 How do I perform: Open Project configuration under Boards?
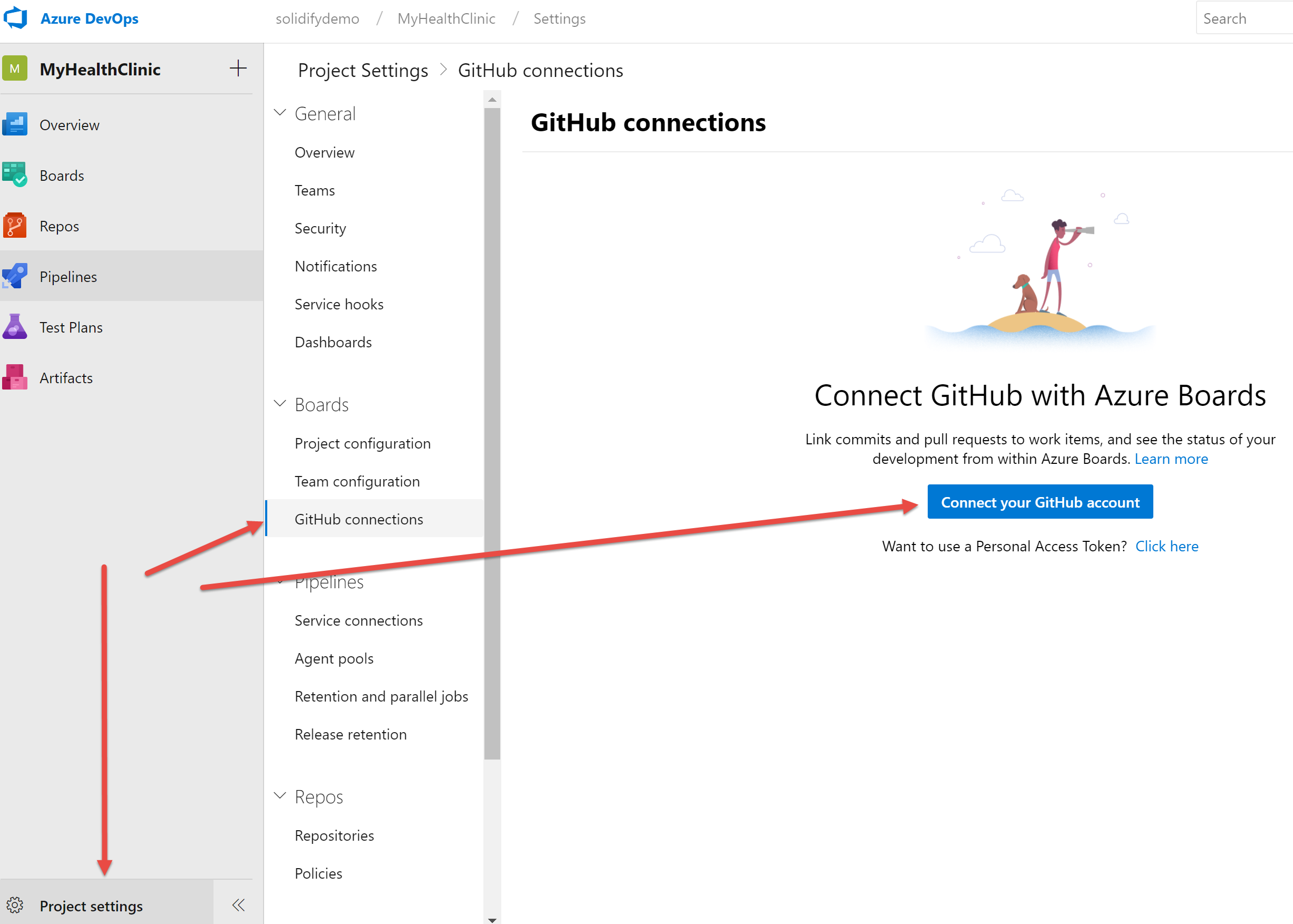tap(362, 444)
